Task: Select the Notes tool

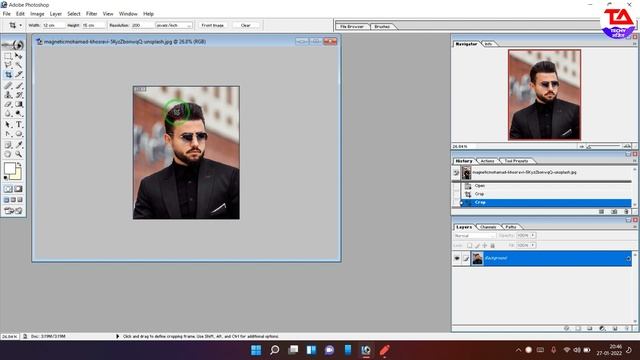Action: coord(8,145)
